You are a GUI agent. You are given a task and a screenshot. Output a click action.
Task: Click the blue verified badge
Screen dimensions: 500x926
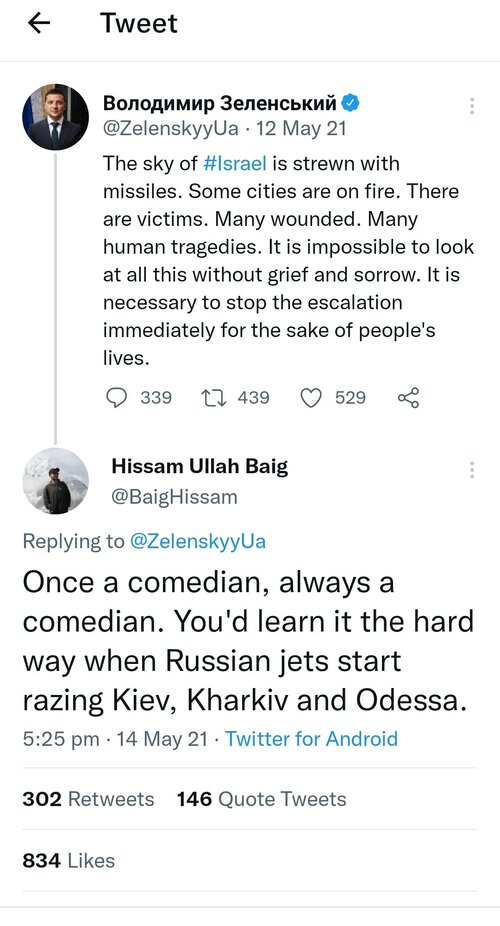click(x=351, y=103)
